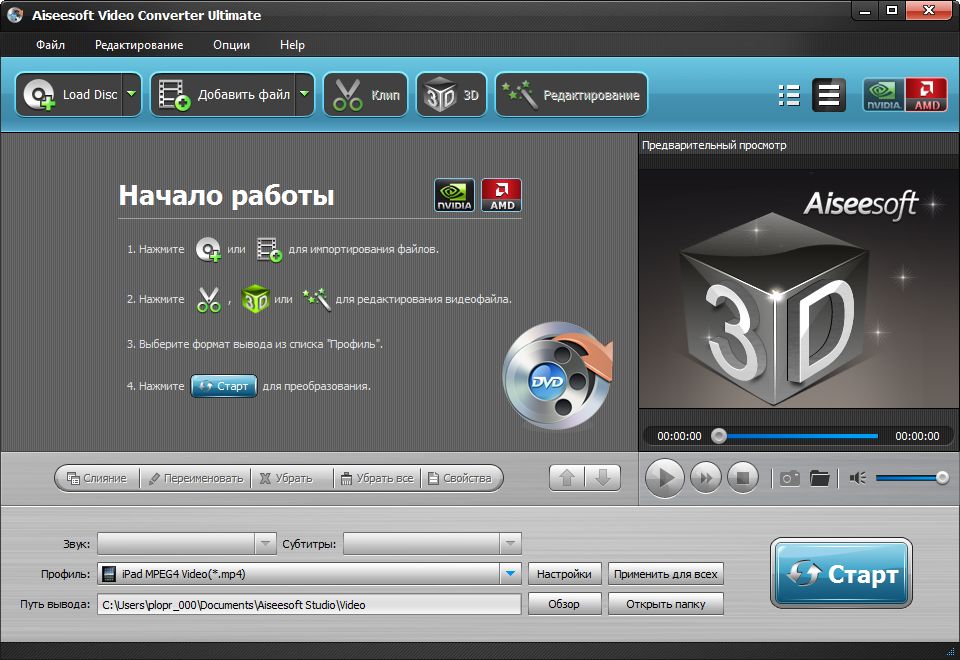Click the AMD acceleration icon in the toolbar
Screen dimensions: 960x660
926,95
